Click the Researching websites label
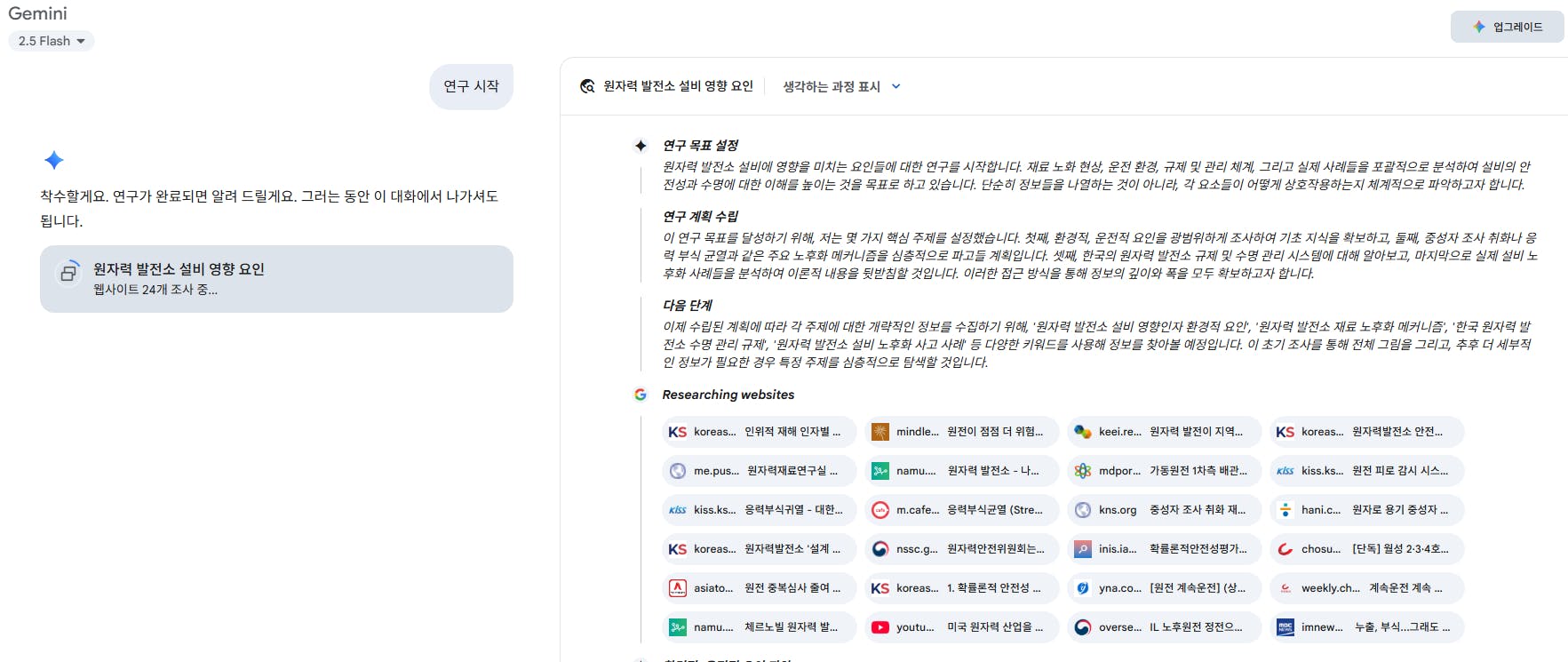This screenshot has width=1568, height=662. [x=728, y=395]
